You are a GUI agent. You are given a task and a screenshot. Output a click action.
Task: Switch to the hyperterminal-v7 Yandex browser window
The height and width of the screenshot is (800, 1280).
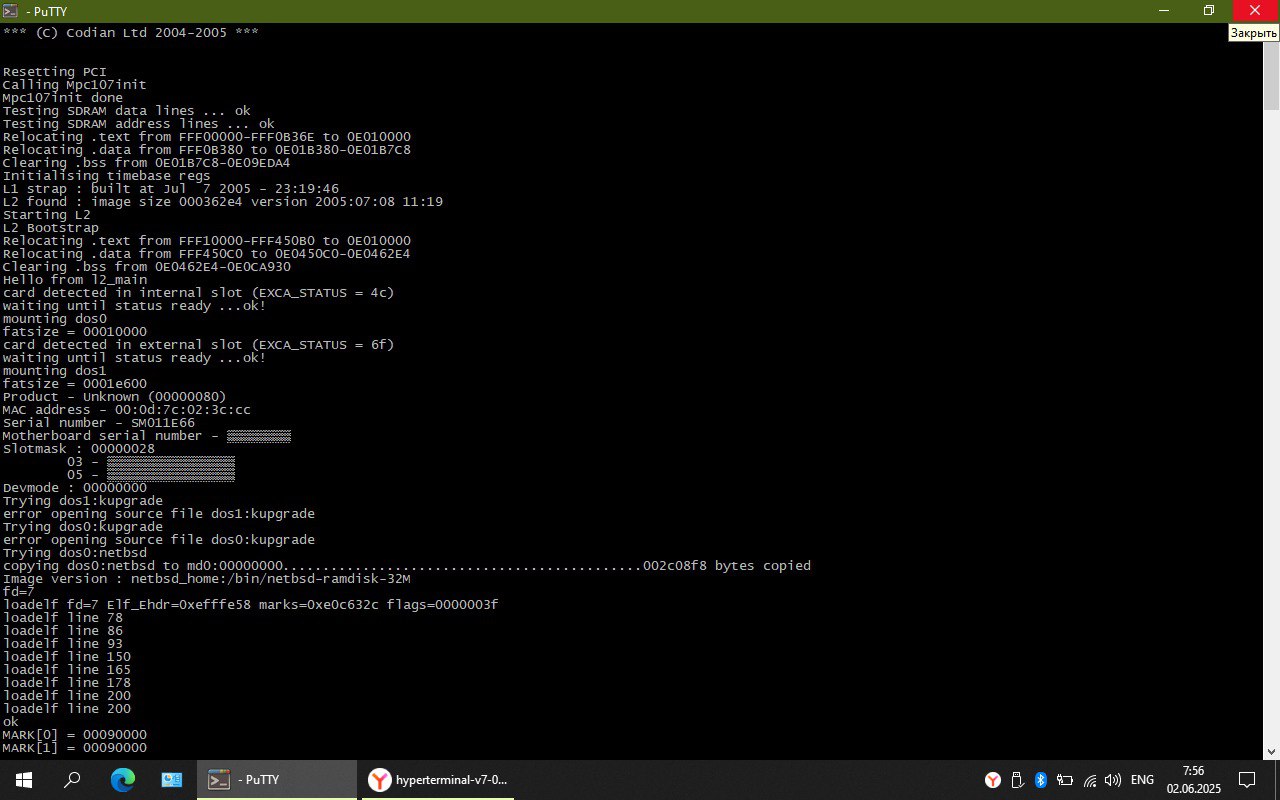[x=436, y=780]
